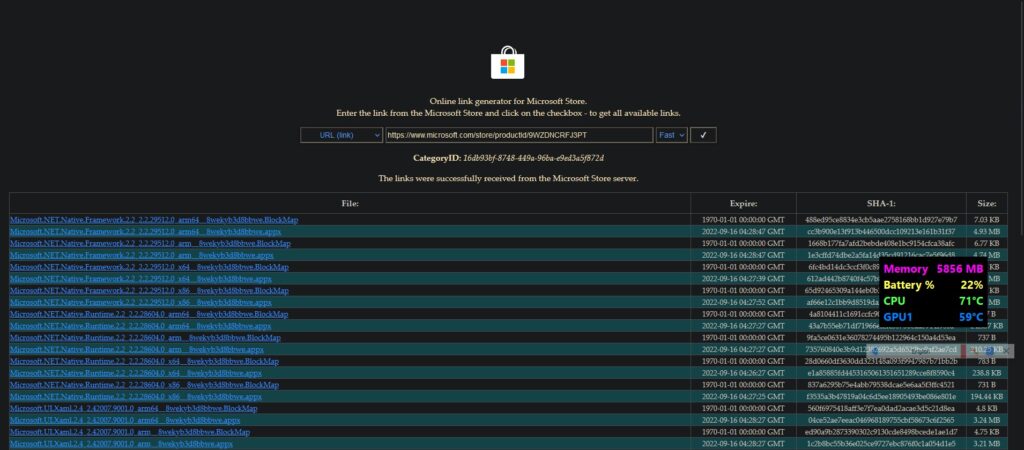Download NET.Native.Runtime 2.2 arm BlockMap file
Image resolution: width=1024 pixels, height=450 pixels.
point(145,338)
